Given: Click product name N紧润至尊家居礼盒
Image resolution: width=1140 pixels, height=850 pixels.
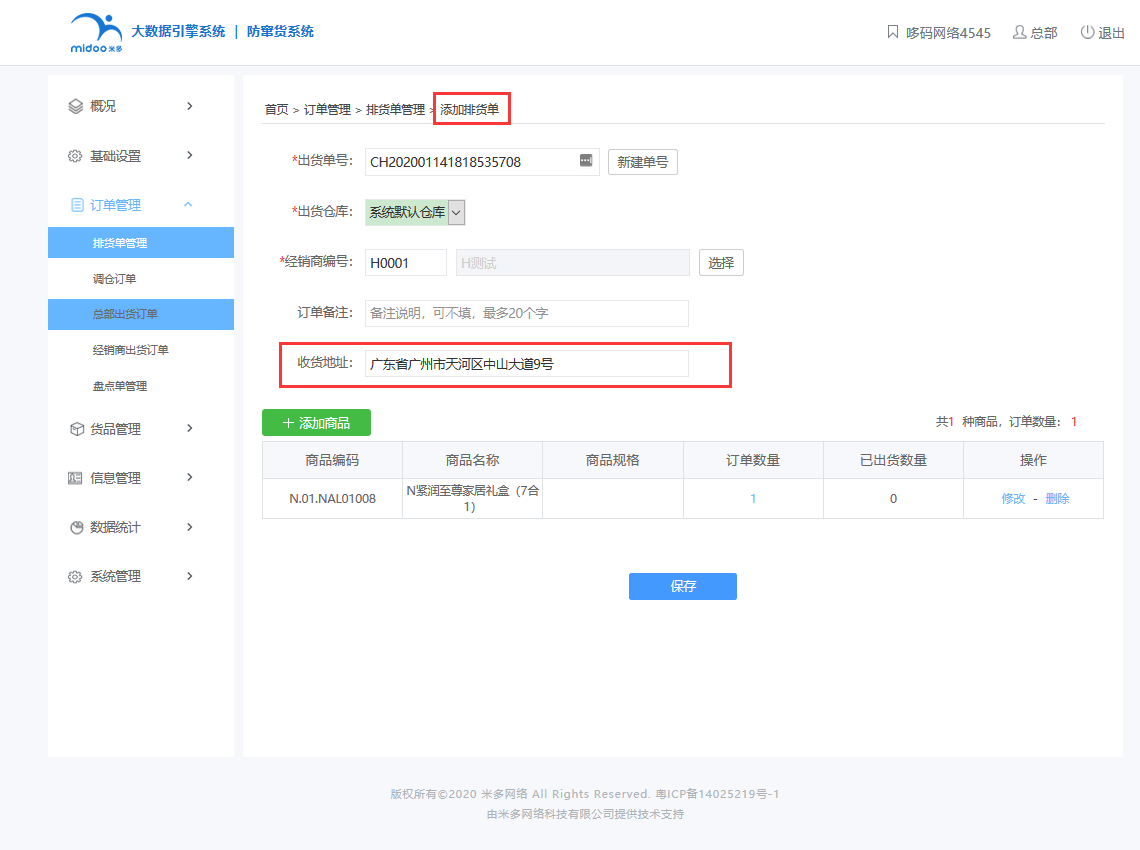Looking at the screenshot, I should (x=473, y=499).
